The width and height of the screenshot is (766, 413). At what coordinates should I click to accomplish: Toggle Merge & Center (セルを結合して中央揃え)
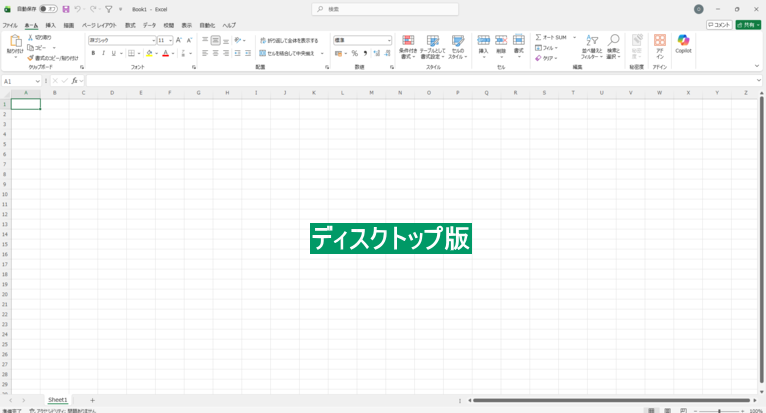tap(287, 53)
